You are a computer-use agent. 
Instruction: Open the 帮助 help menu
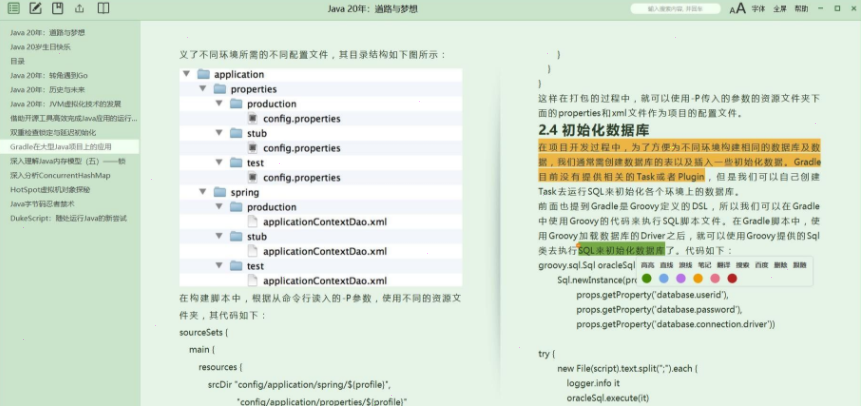coord(801,9)
